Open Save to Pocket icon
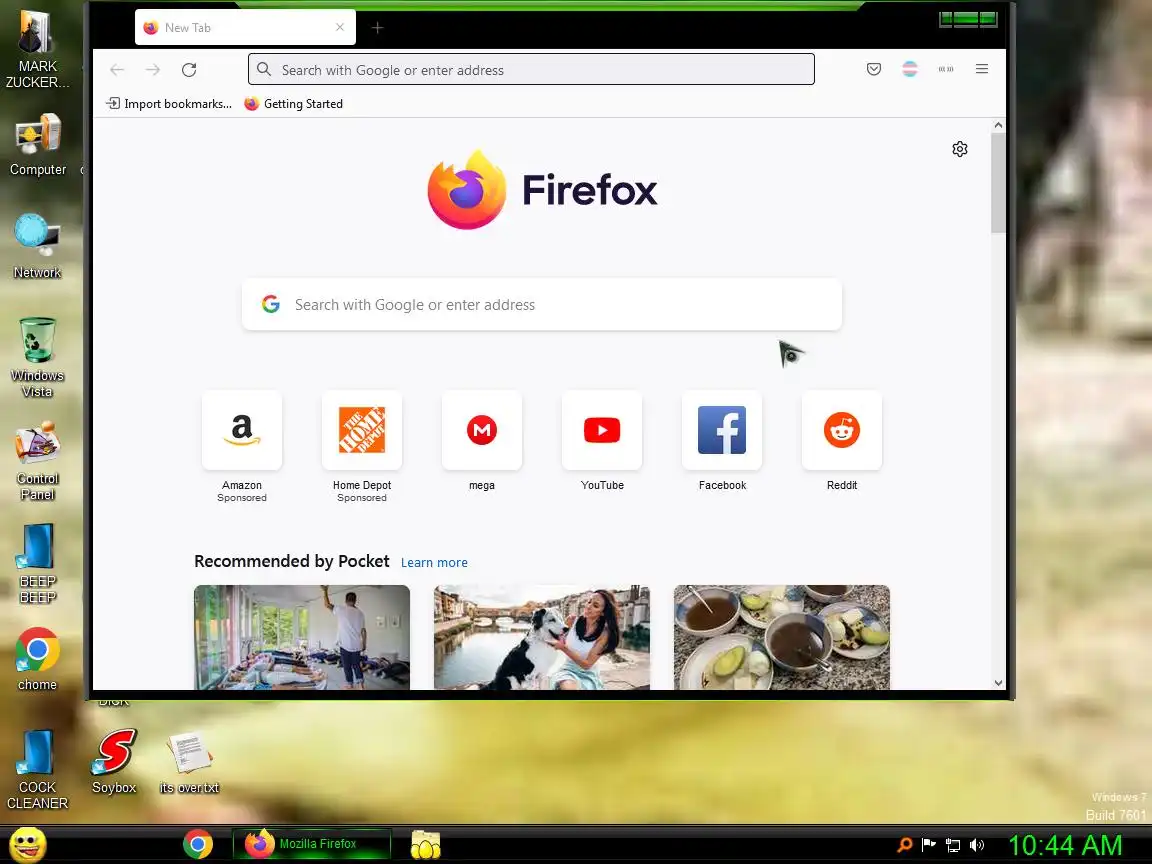 [x=874, y=69]
